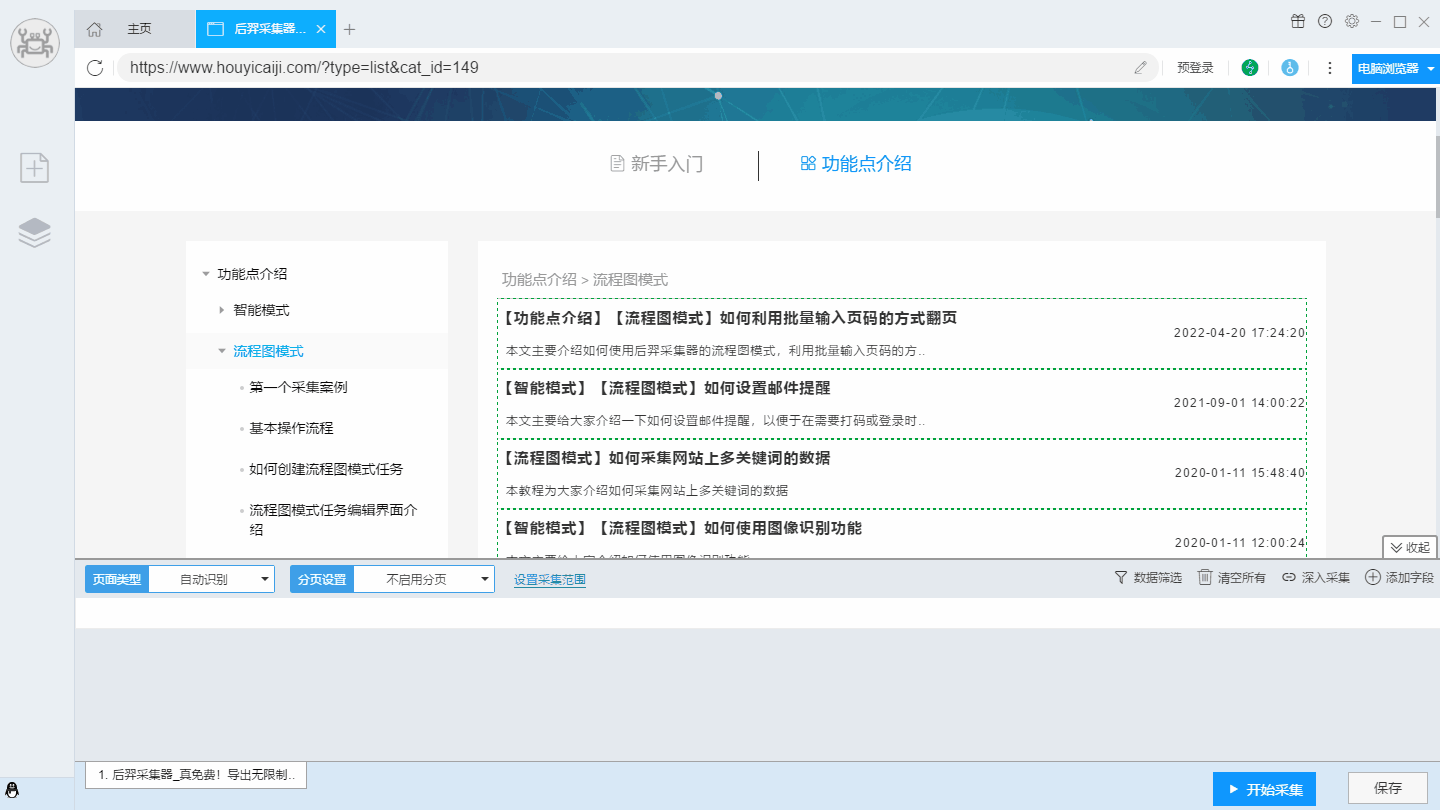Expand the 智能模式 tree node
The width and height of the screenshot is (1440, 810).
pyautogui.click(x=222, y=310)
